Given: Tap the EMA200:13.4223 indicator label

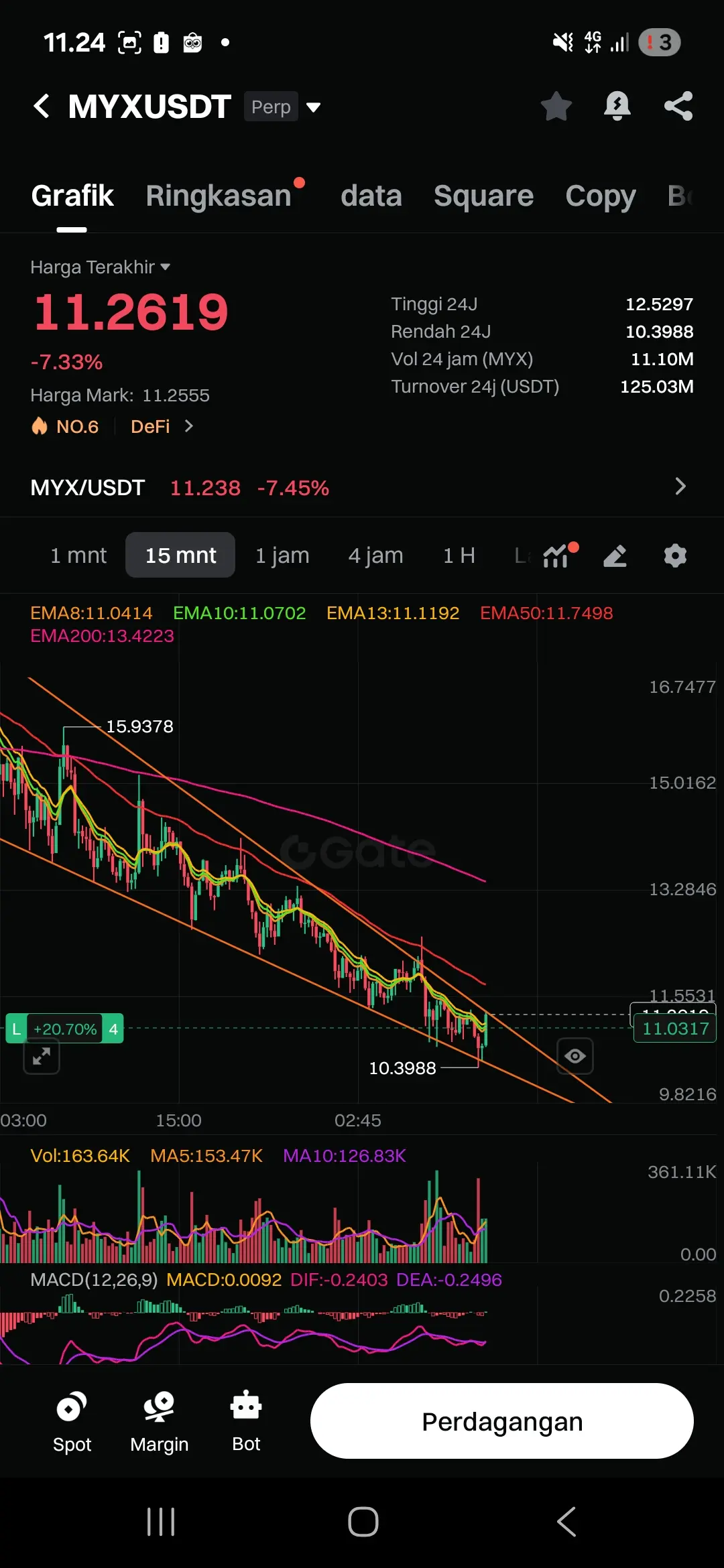Looking at the screenshot, I should click(x=102, y=636).
